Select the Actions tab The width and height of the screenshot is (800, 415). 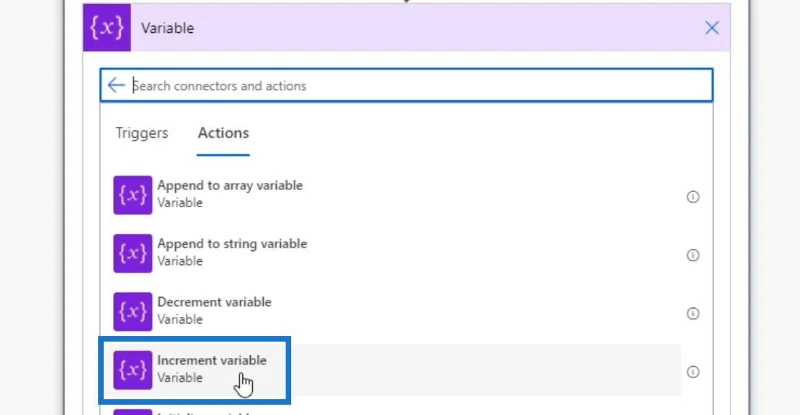coord(223,133)
